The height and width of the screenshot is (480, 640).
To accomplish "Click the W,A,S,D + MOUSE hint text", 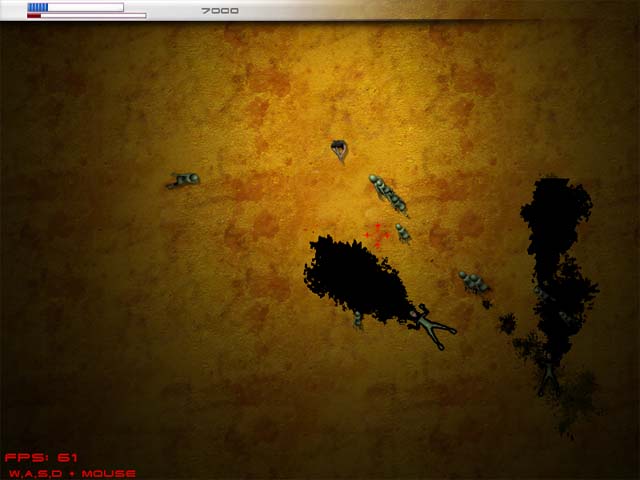I will coord(72,473).
